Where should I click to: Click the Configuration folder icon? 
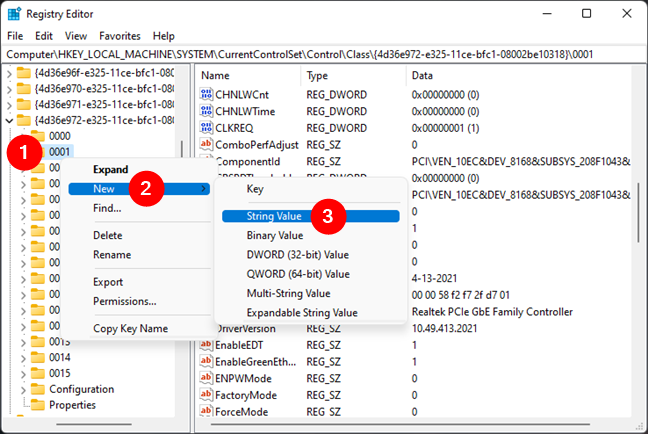click(38, 389)
